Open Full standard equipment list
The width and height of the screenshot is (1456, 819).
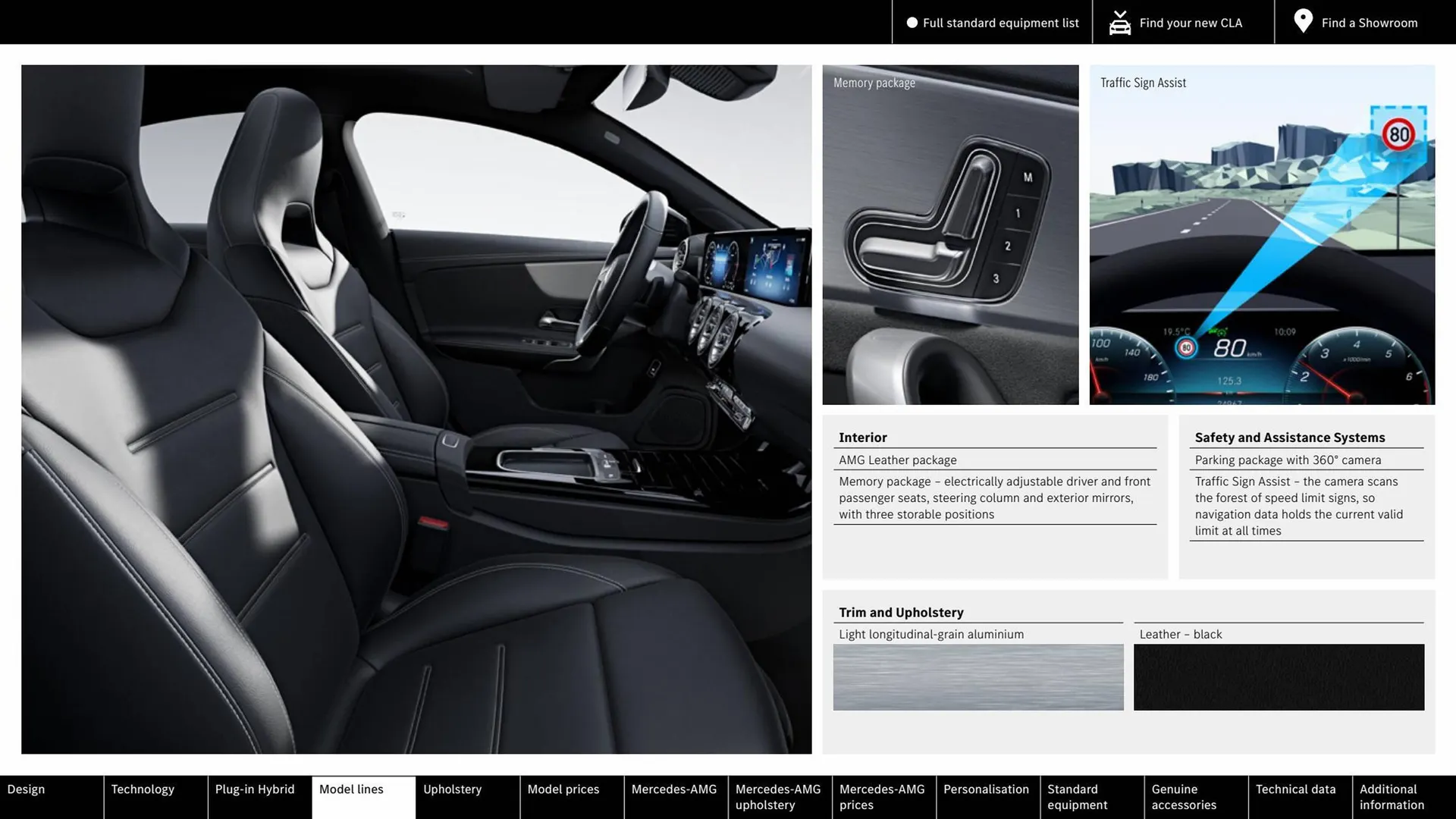(x=1001, y=23)
